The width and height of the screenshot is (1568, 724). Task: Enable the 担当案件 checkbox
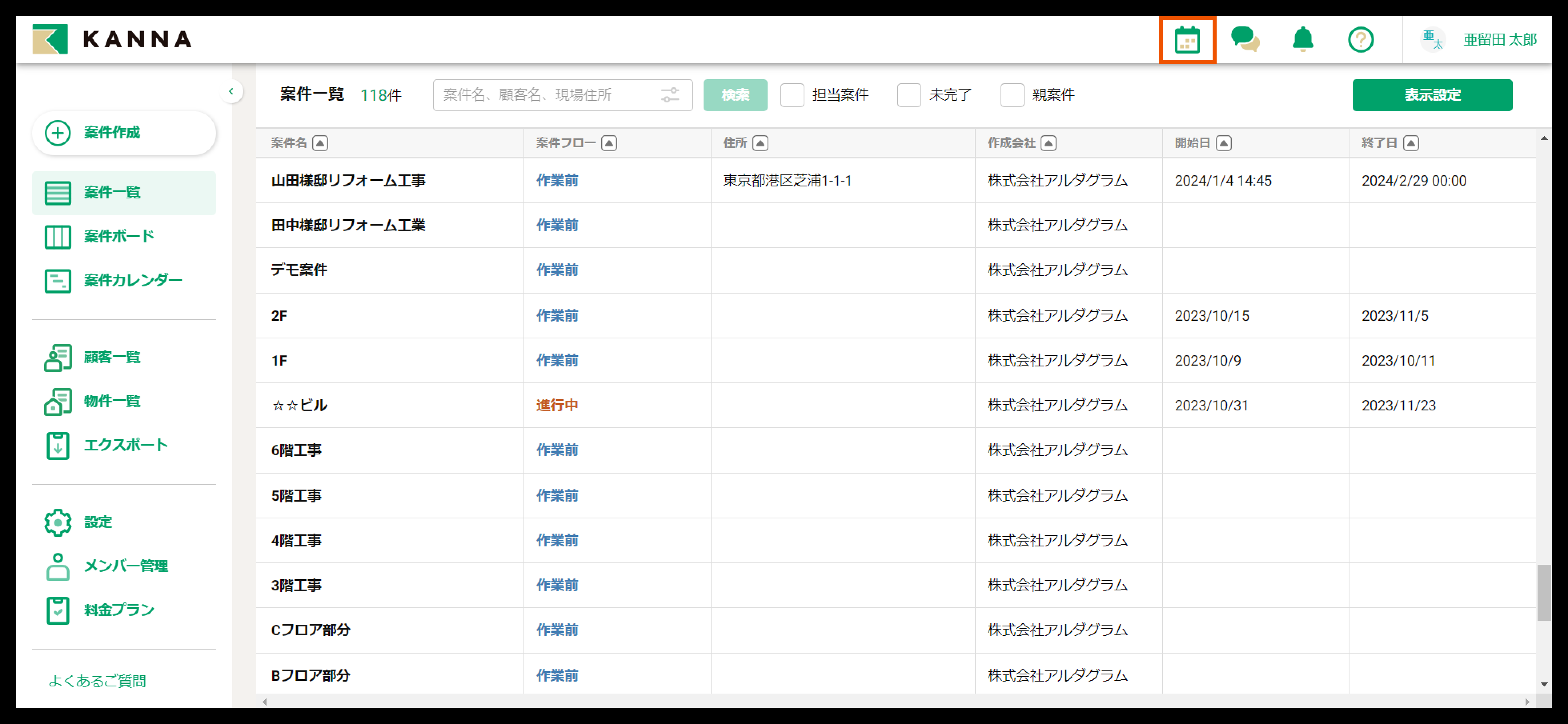[x=792, y=95]
